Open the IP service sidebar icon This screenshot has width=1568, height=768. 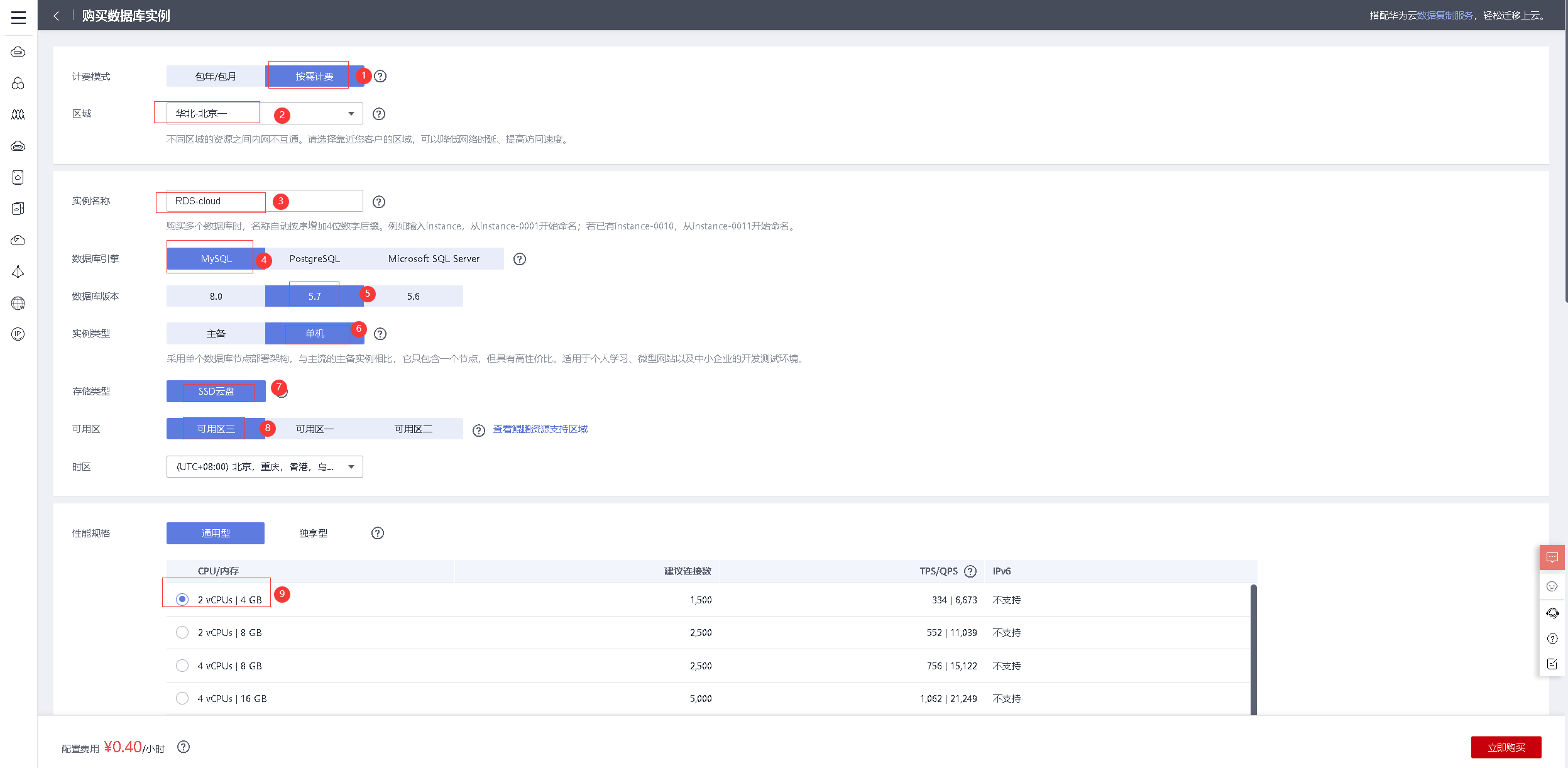click(18, 334)
